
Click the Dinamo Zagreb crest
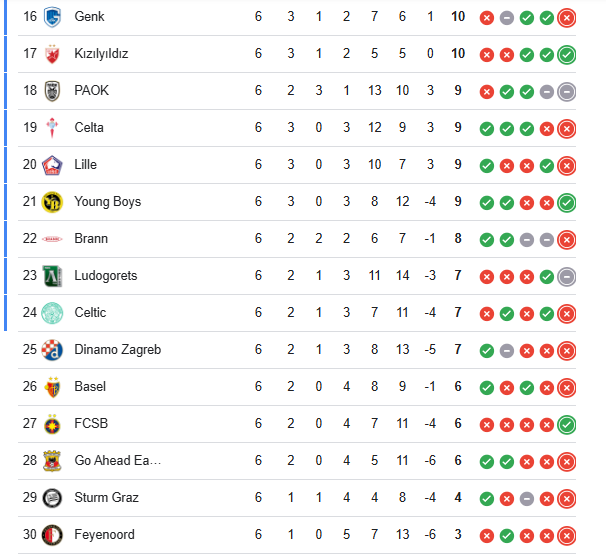(53, 350)
